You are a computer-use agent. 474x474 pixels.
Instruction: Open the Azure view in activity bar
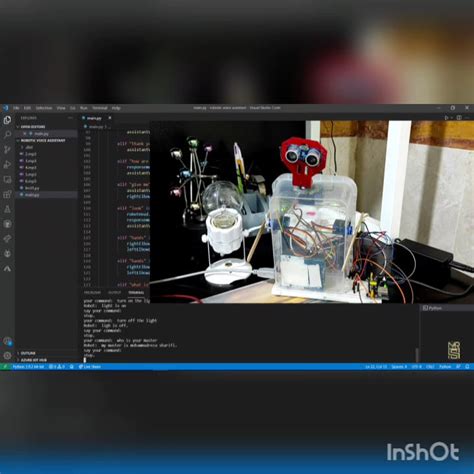[7, 269]
